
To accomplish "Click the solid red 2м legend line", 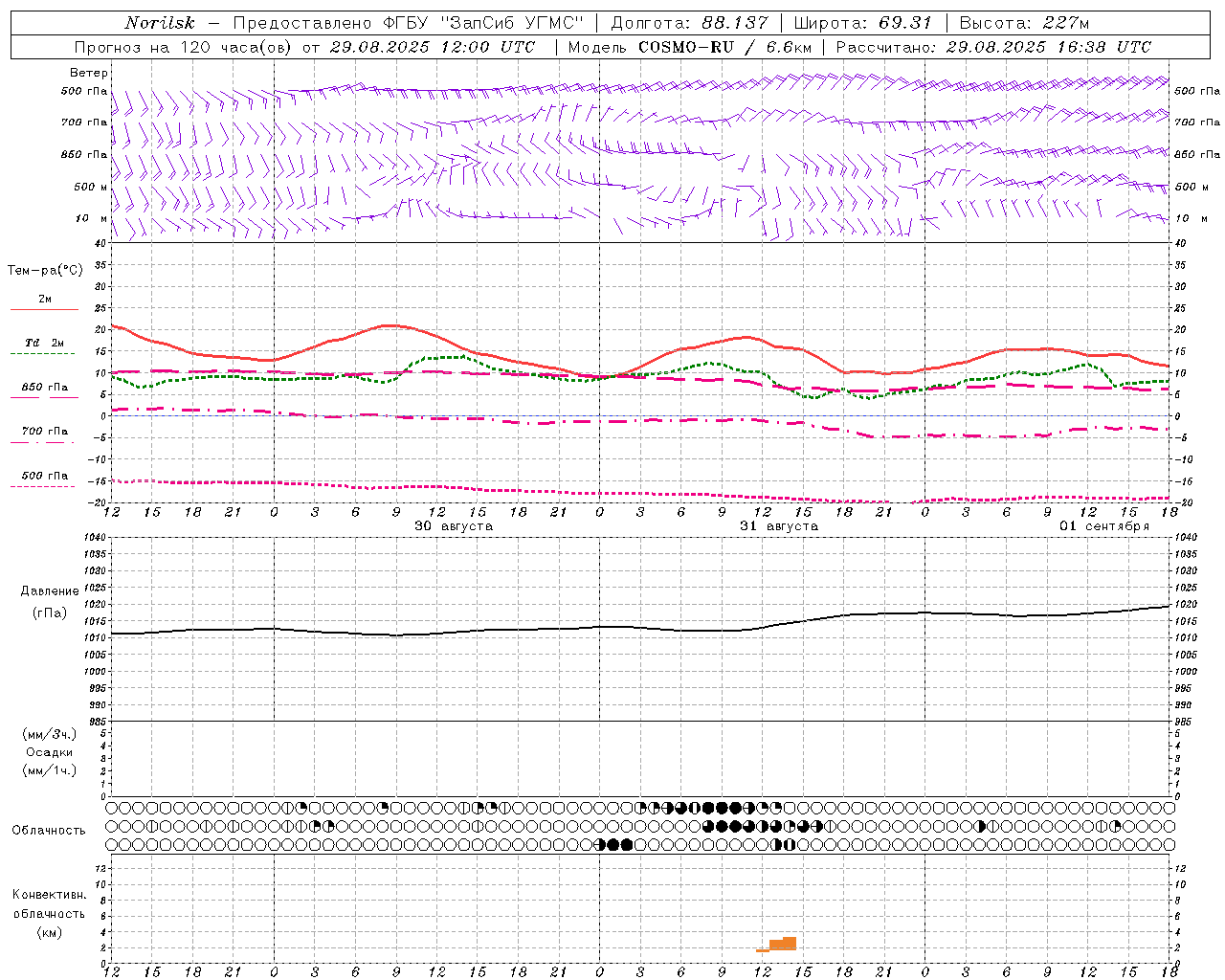I will click(x=44, y=310).
